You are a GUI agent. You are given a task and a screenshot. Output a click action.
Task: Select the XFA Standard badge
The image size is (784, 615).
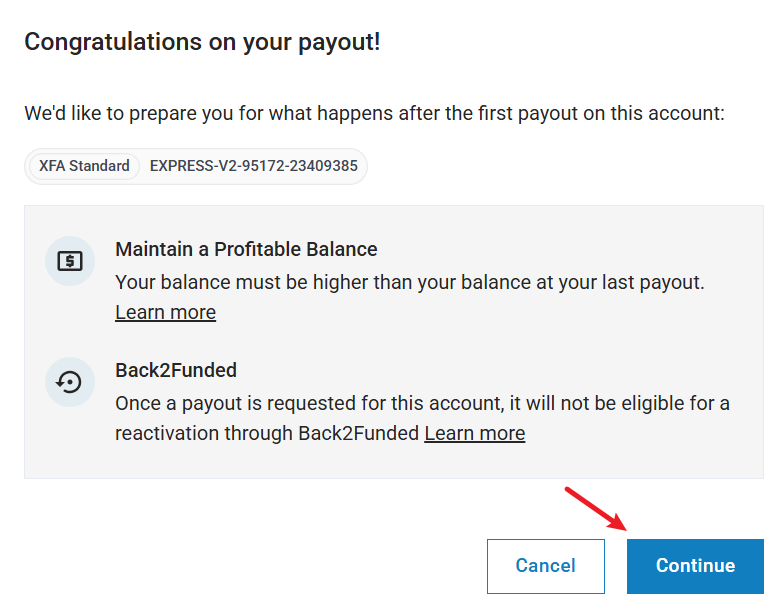(84, 166)
